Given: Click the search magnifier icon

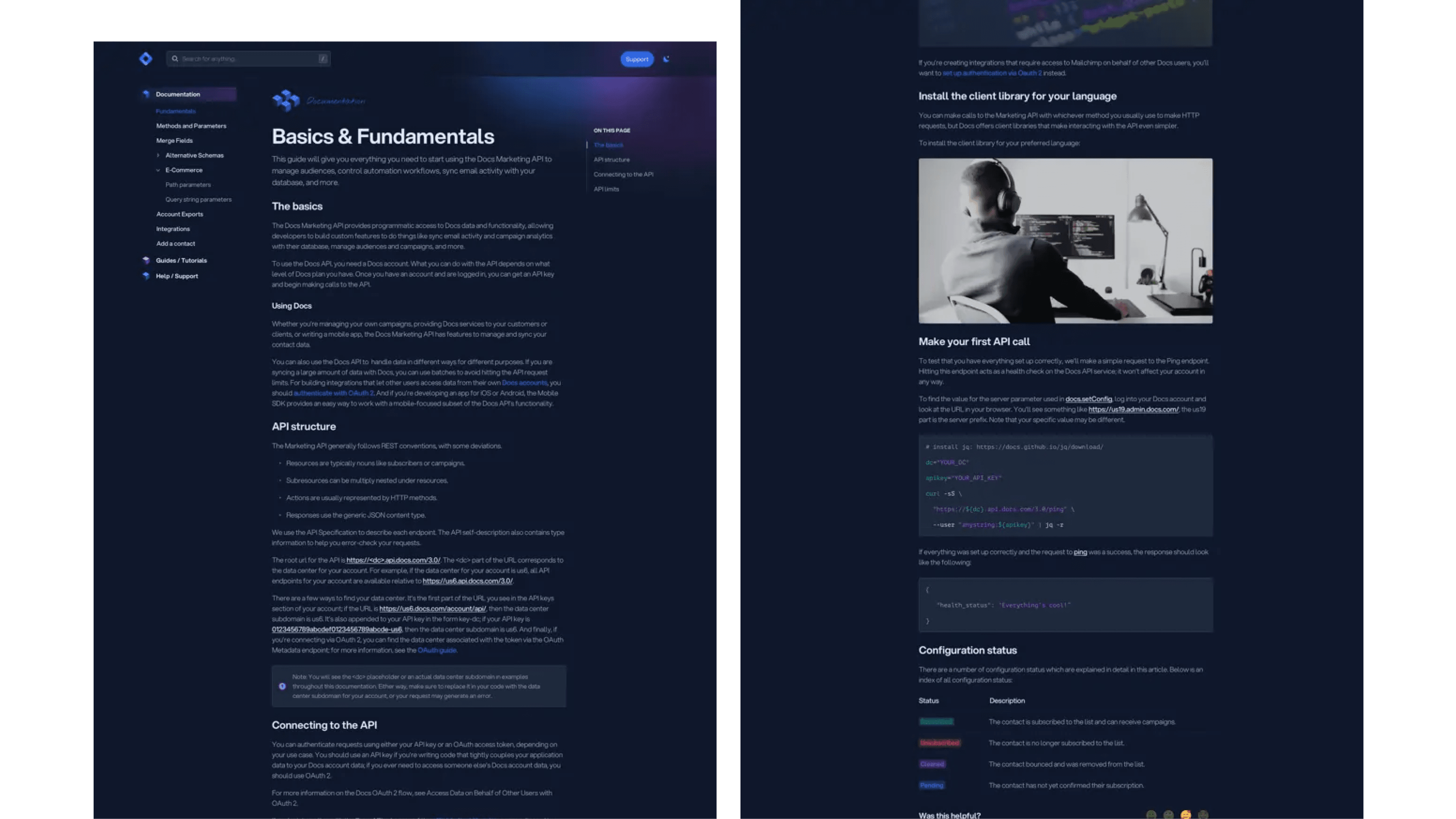Looking at the screenshot, I should click(176, 58).
